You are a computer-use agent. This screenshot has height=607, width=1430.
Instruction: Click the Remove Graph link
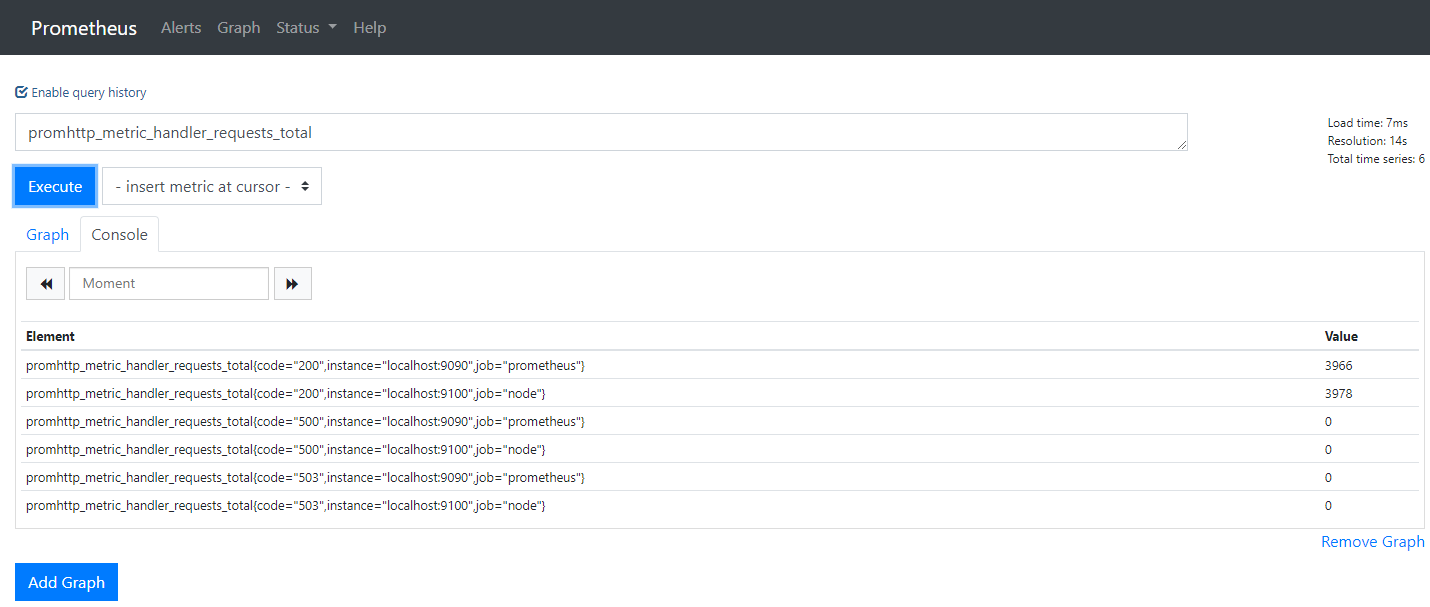tap(1373, 542)
